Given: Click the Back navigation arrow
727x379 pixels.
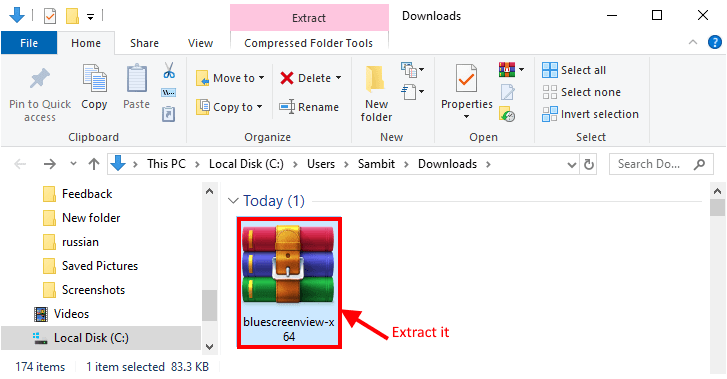Looking at the screenshot, I should [20, 164].
